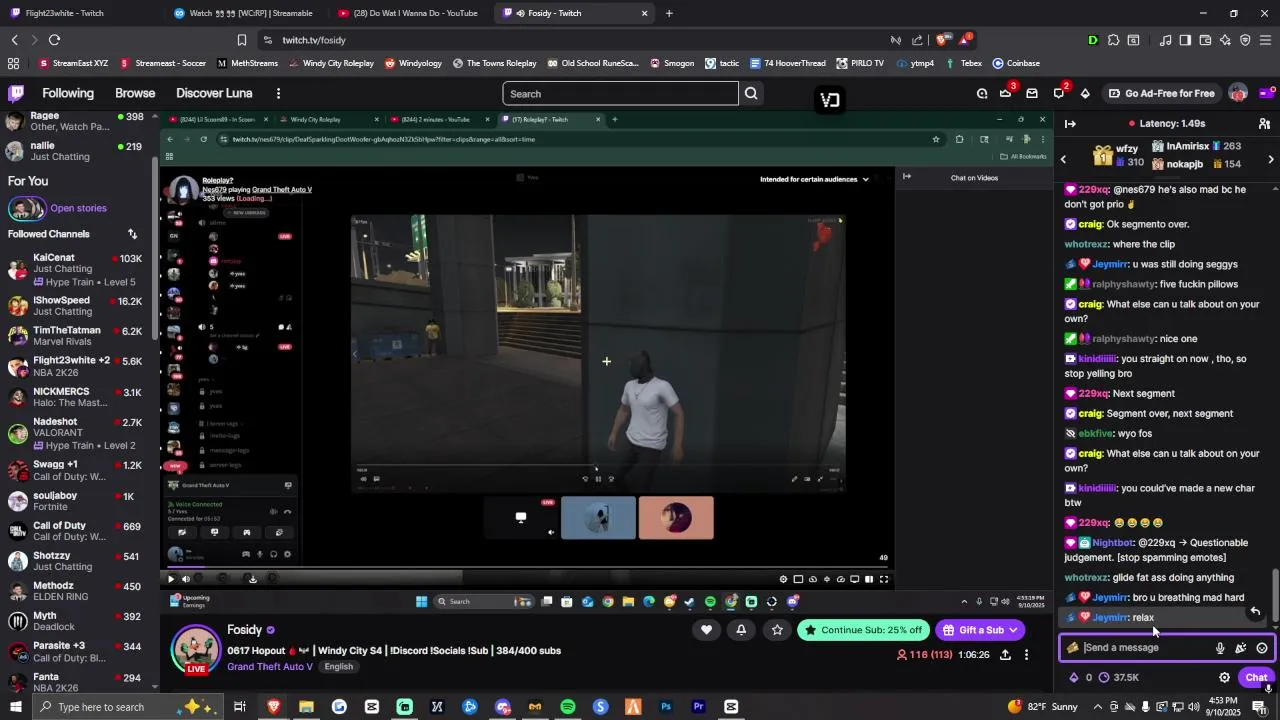Open the Twitch home logo
Screen dimensions: 1280x720
click(16, 93)
